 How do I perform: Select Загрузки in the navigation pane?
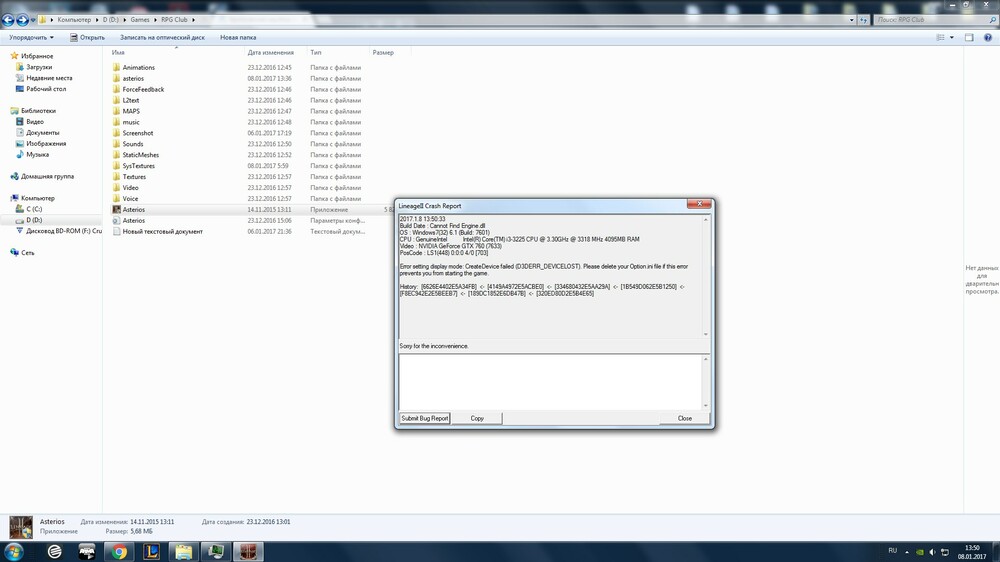click(39, 67)
